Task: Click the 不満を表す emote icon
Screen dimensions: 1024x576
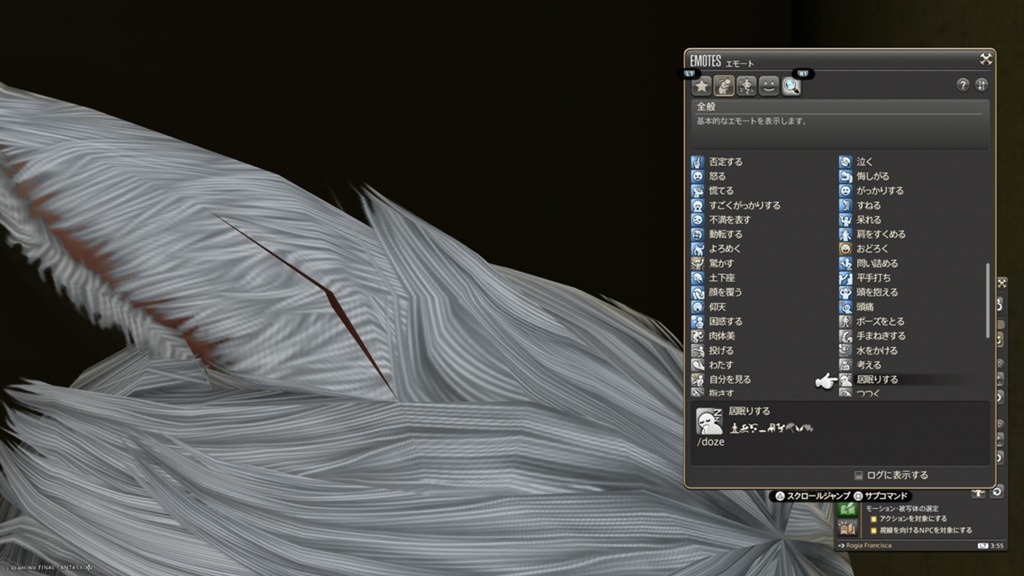Action: click(x=697, y=220)
